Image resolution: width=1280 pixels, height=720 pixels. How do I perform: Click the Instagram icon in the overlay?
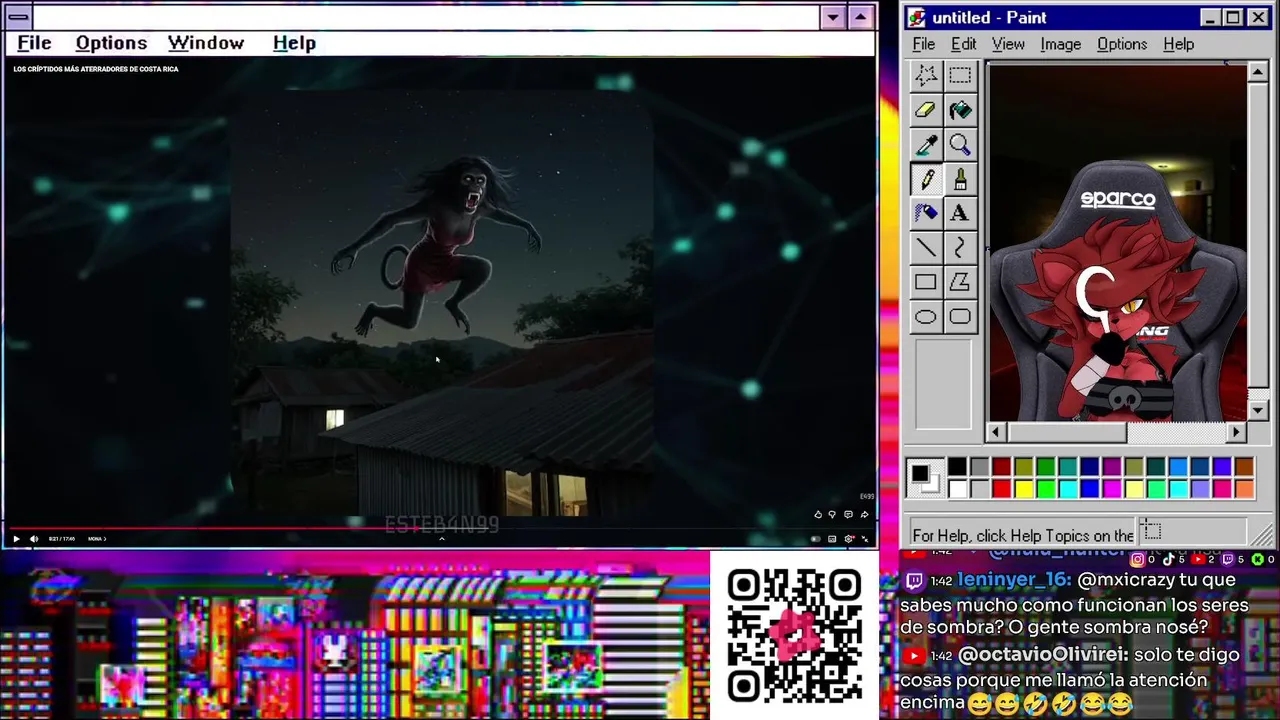tap(1136, 560)
